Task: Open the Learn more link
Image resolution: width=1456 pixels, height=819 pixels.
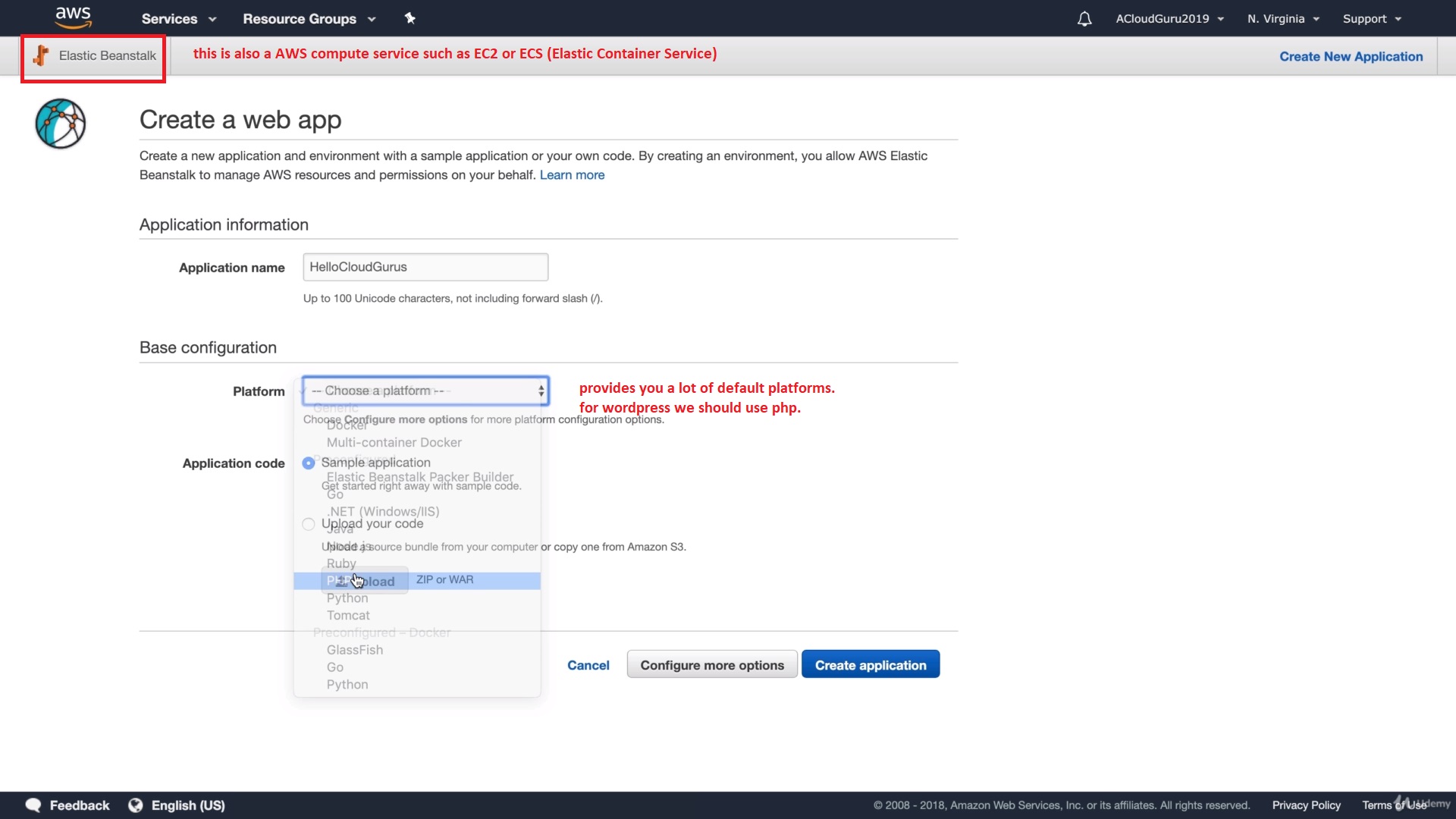Action: point(572,175)
